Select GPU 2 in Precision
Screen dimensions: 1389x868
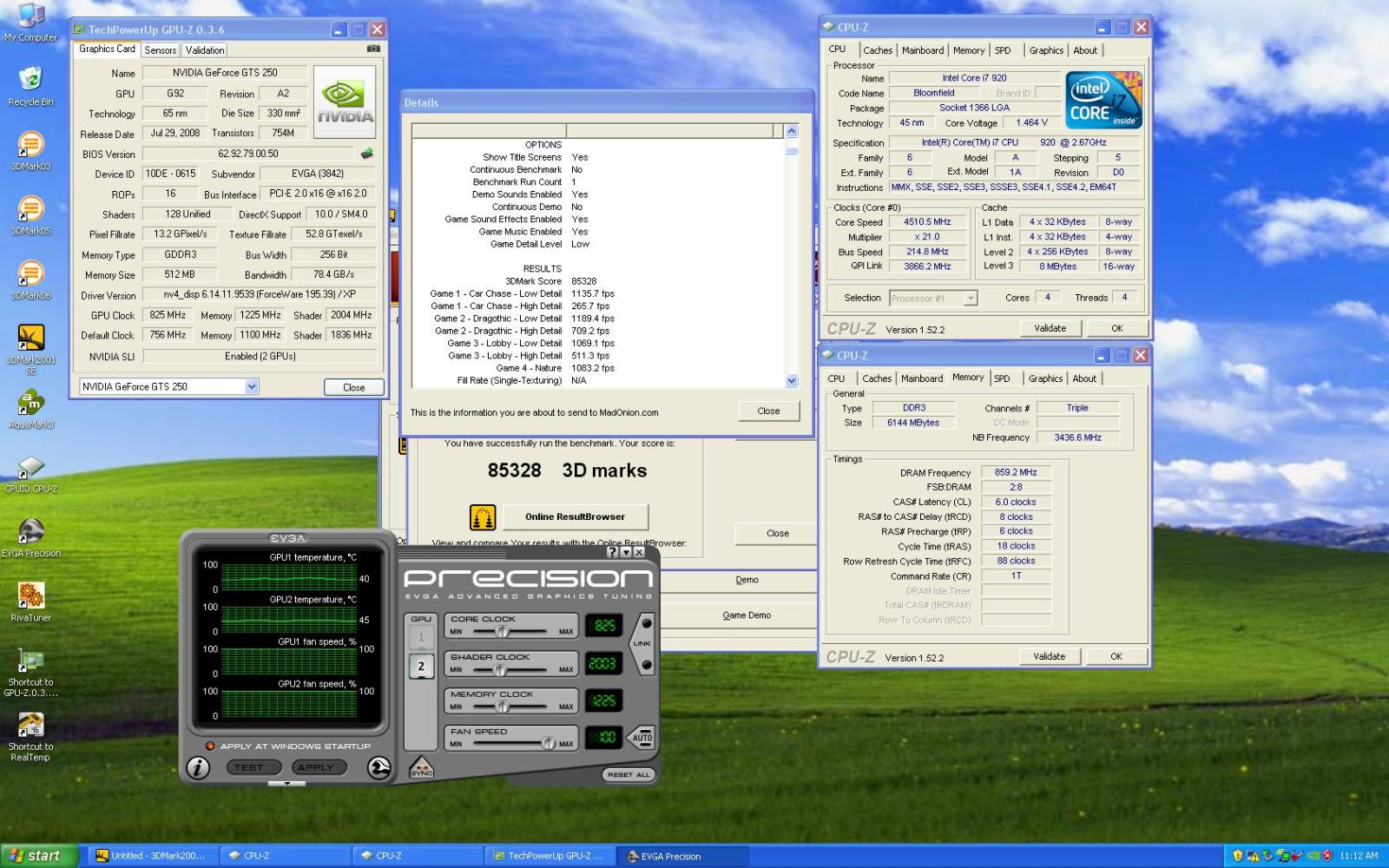[x=421, y=667]
